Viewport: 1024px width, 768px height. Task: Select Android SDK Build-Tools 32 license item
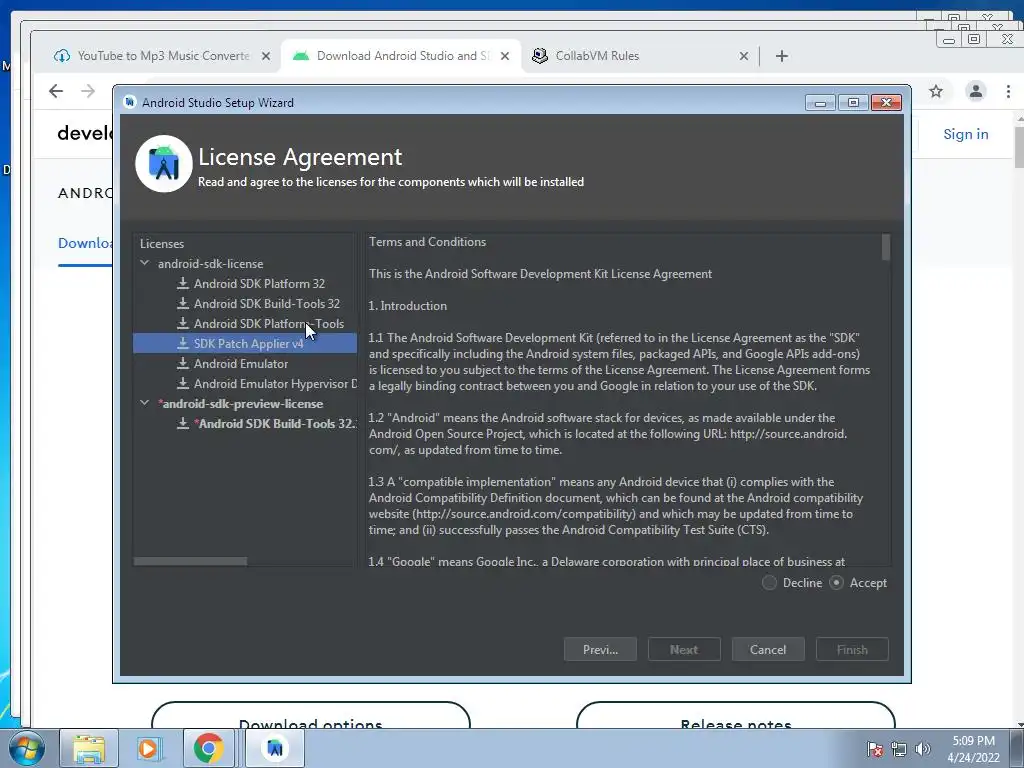click(x=266, y=304)
